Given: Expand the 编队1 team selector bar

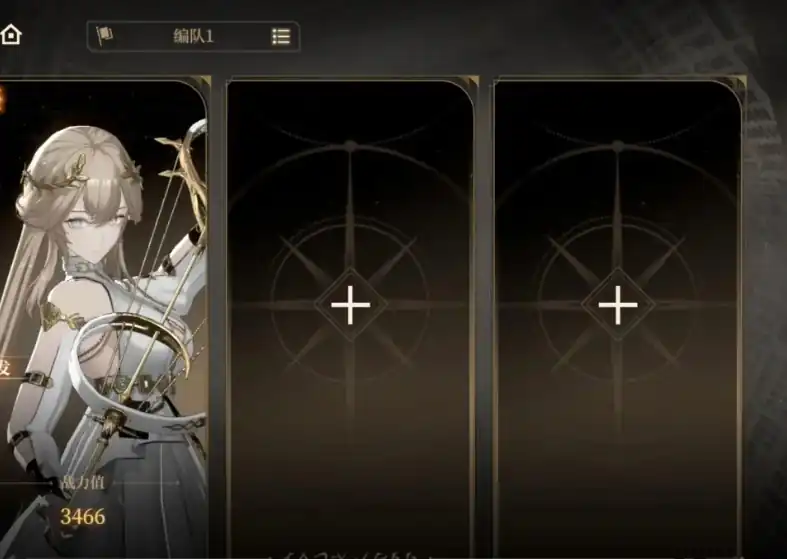Looking at the screenshot, I should pyautogui.click(x=193, y=36).
